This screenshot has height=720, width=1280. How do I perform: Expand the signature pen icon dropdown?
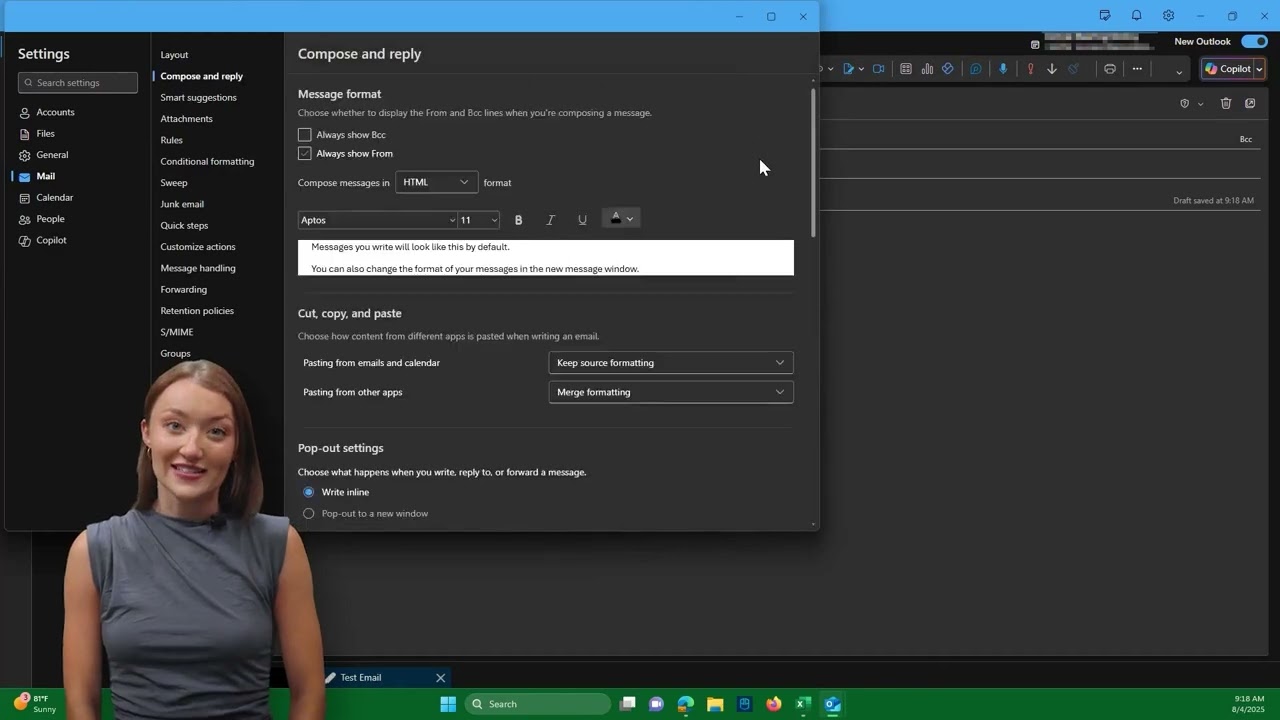860,69
